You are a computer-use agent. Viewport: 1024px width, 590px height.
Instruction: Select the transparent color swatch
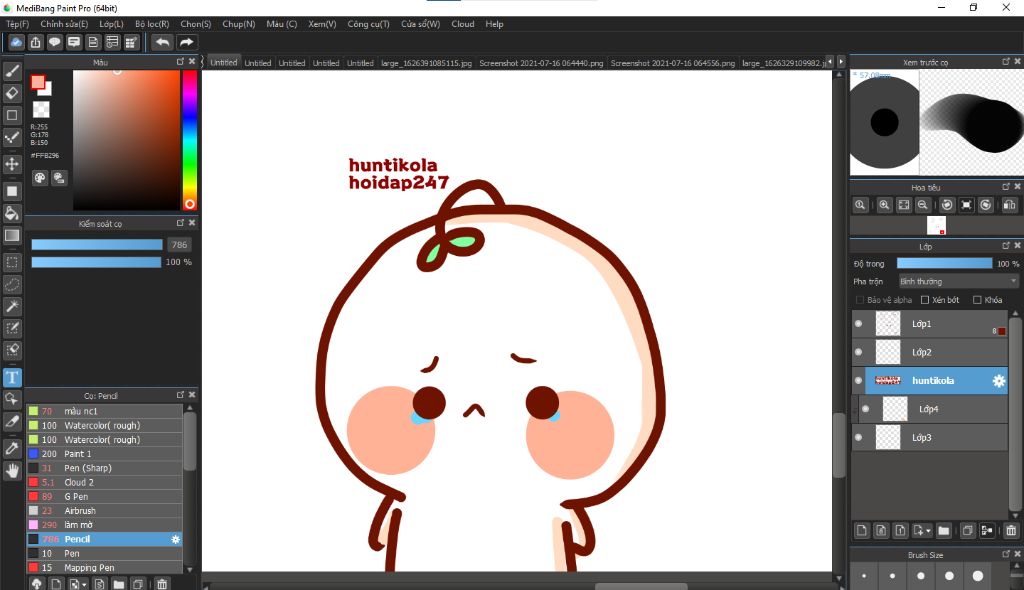click(41, 109)
